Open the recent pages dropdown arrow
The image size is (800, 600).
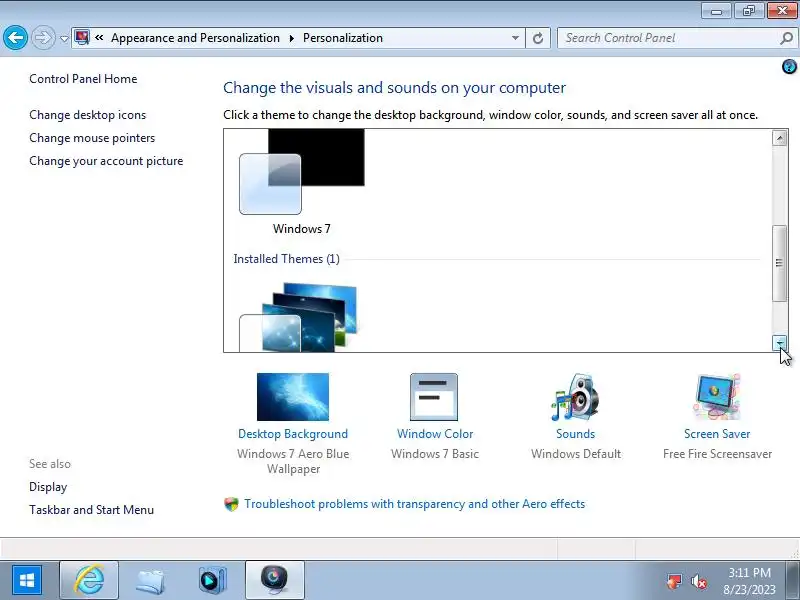tap(64, 39)
